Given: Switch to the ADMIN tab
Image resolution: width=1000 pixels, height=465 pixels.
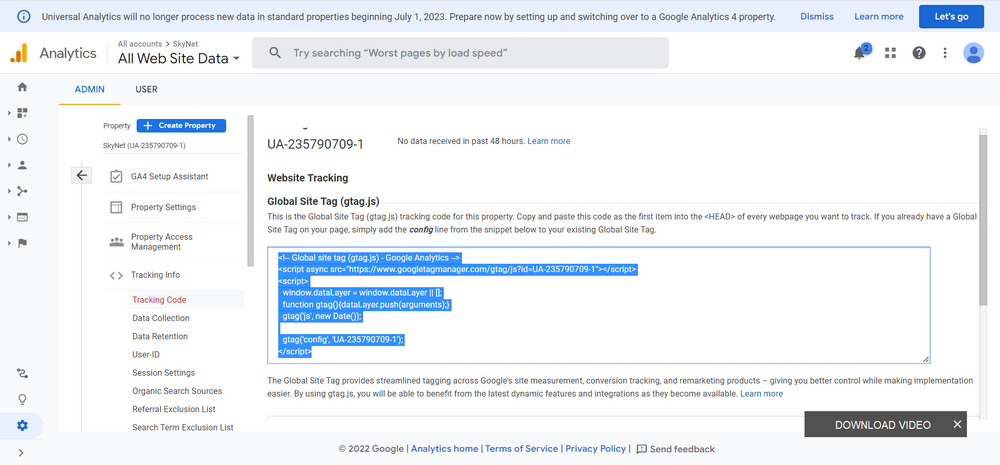Looking at the screenshot, I should click(89, 89).
